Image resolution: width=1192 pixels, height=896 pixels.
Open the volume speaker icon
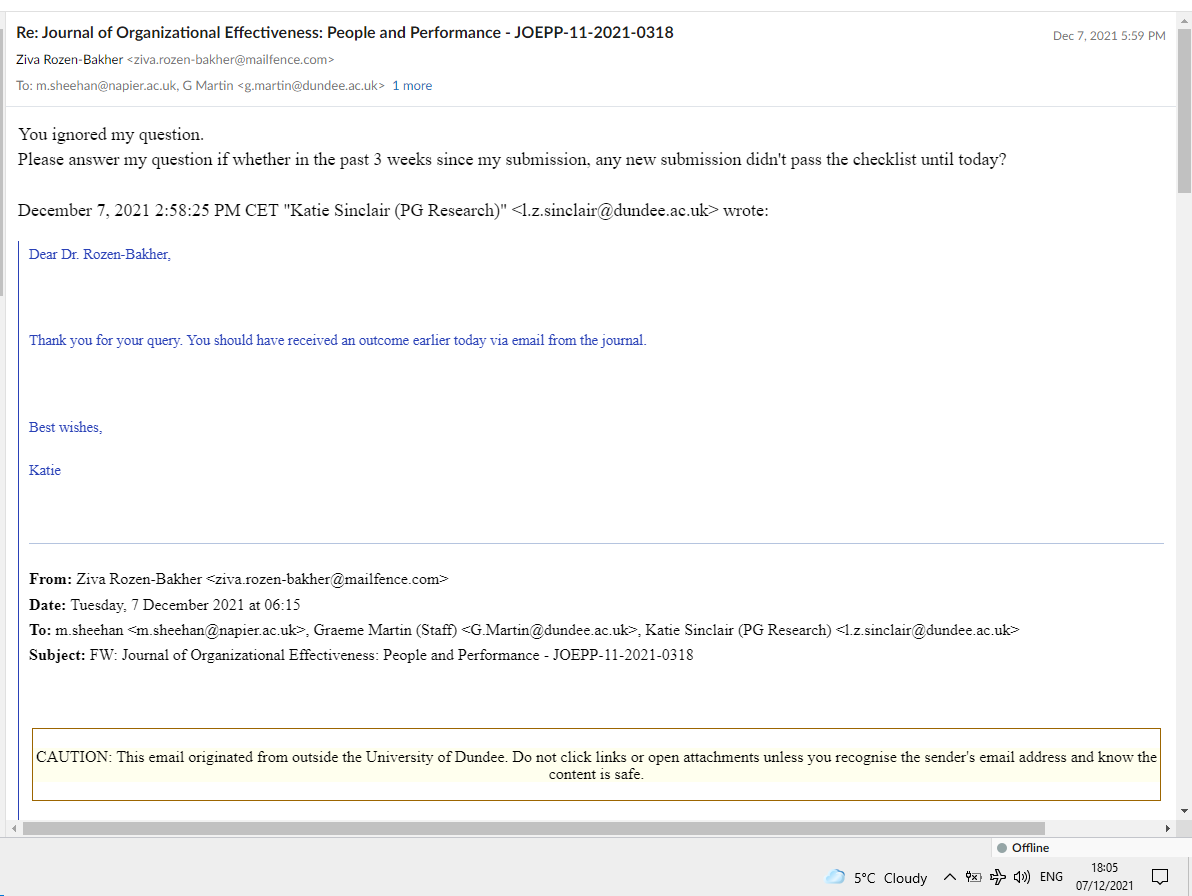click(x=1022, y=877)
